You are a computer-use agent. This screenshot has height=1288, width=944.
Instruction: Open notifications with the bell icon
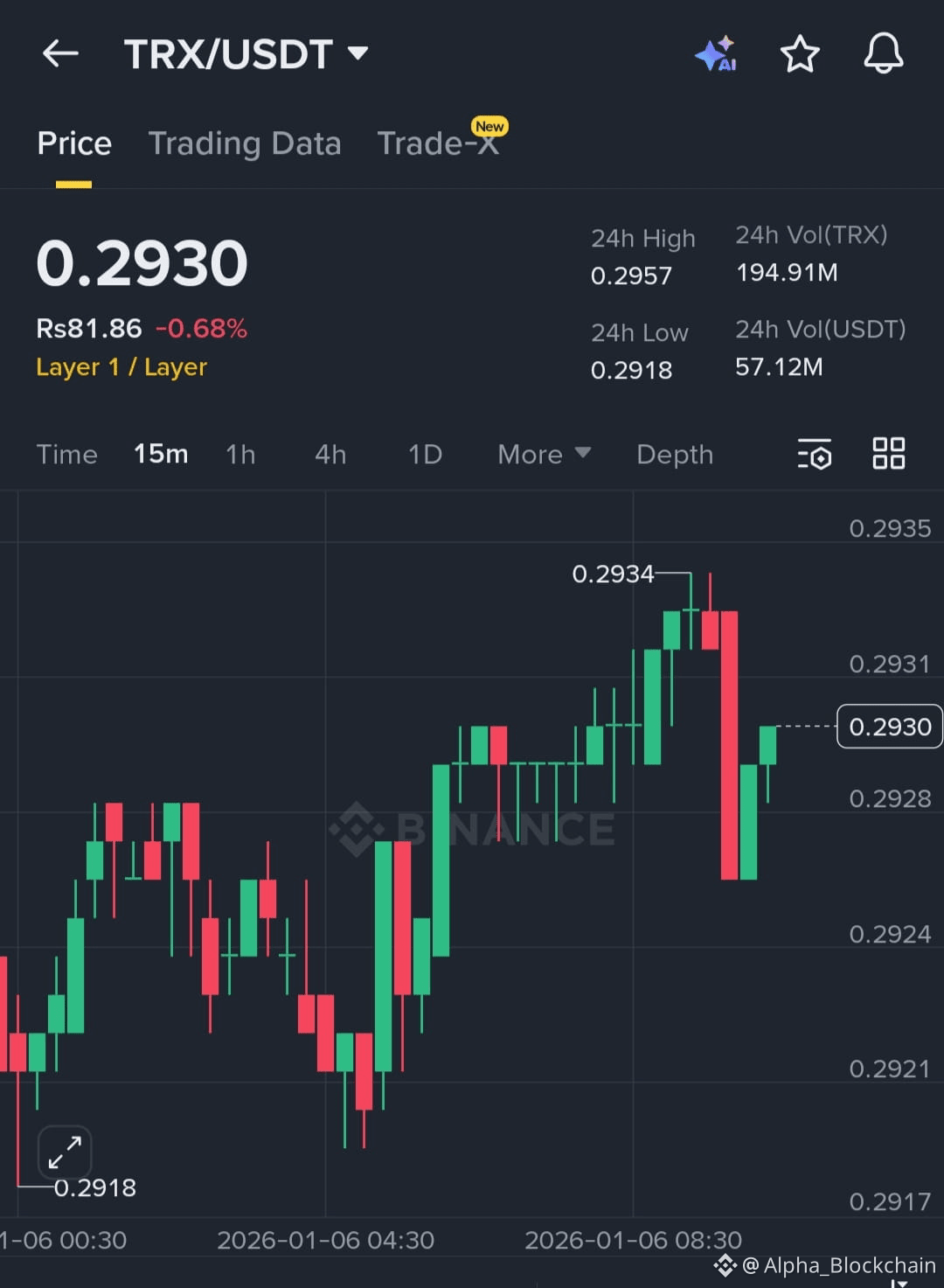(x=883, y=52)
